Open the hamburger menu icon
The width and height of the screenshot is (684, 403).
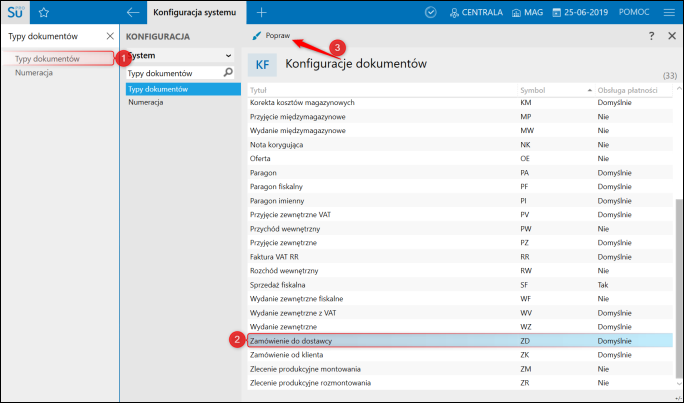click(668, 13)
